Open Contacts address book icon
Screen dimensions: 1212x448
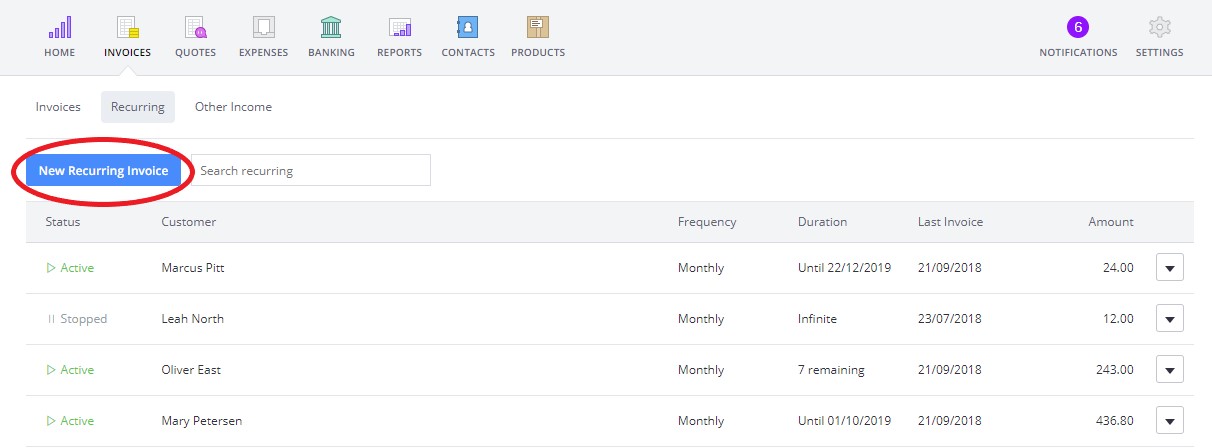[x=467, y=27]
